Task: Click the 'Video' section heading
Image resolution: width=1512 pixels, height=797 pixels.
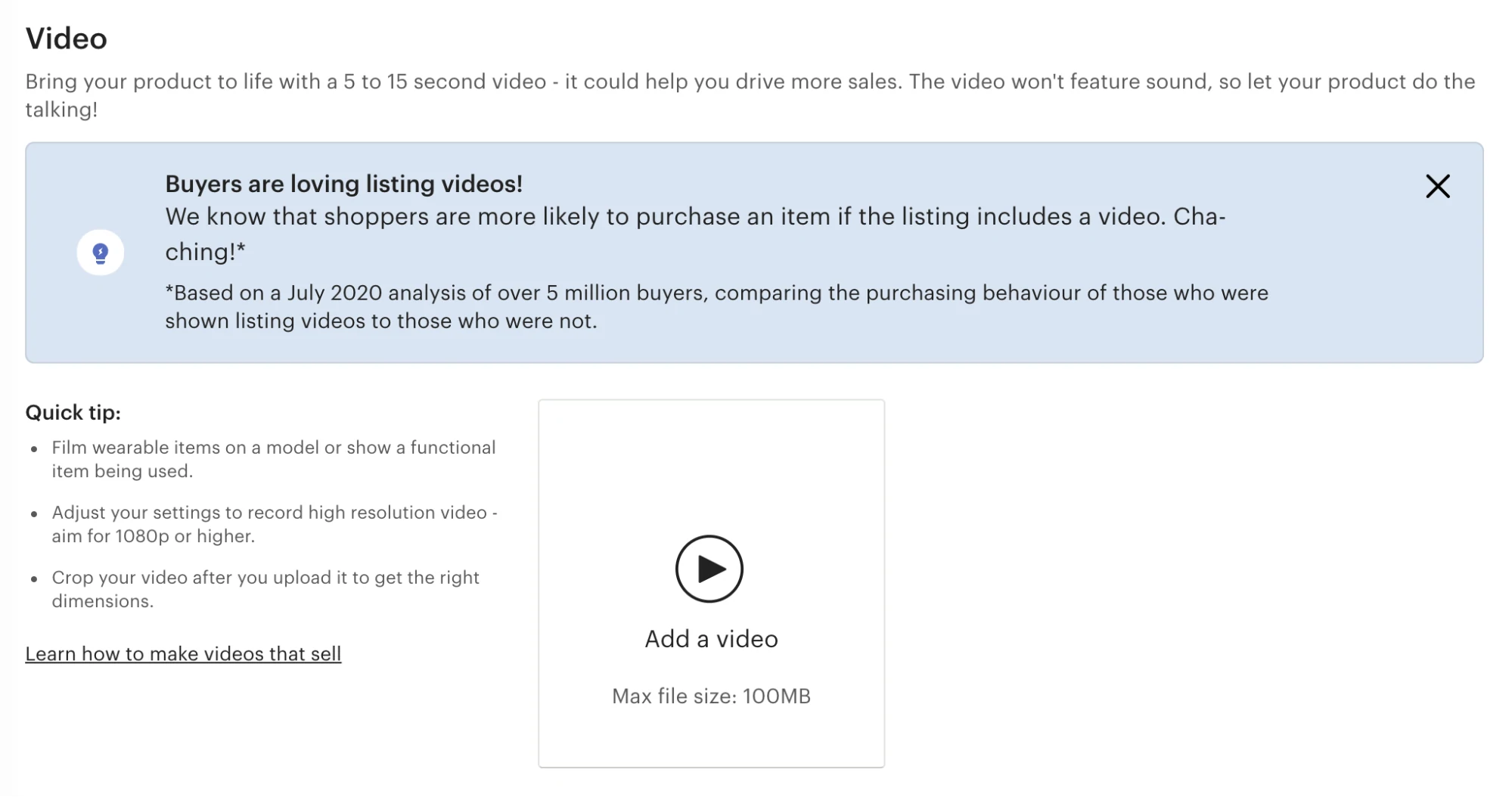Action: (x=67, y=39)
